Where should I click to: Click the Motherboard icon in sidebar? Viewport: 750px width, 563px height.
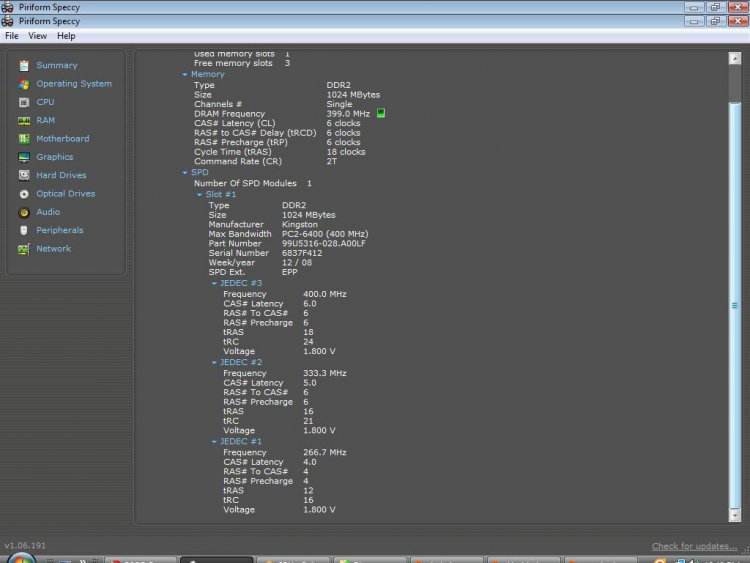click(x=24, y=139)
